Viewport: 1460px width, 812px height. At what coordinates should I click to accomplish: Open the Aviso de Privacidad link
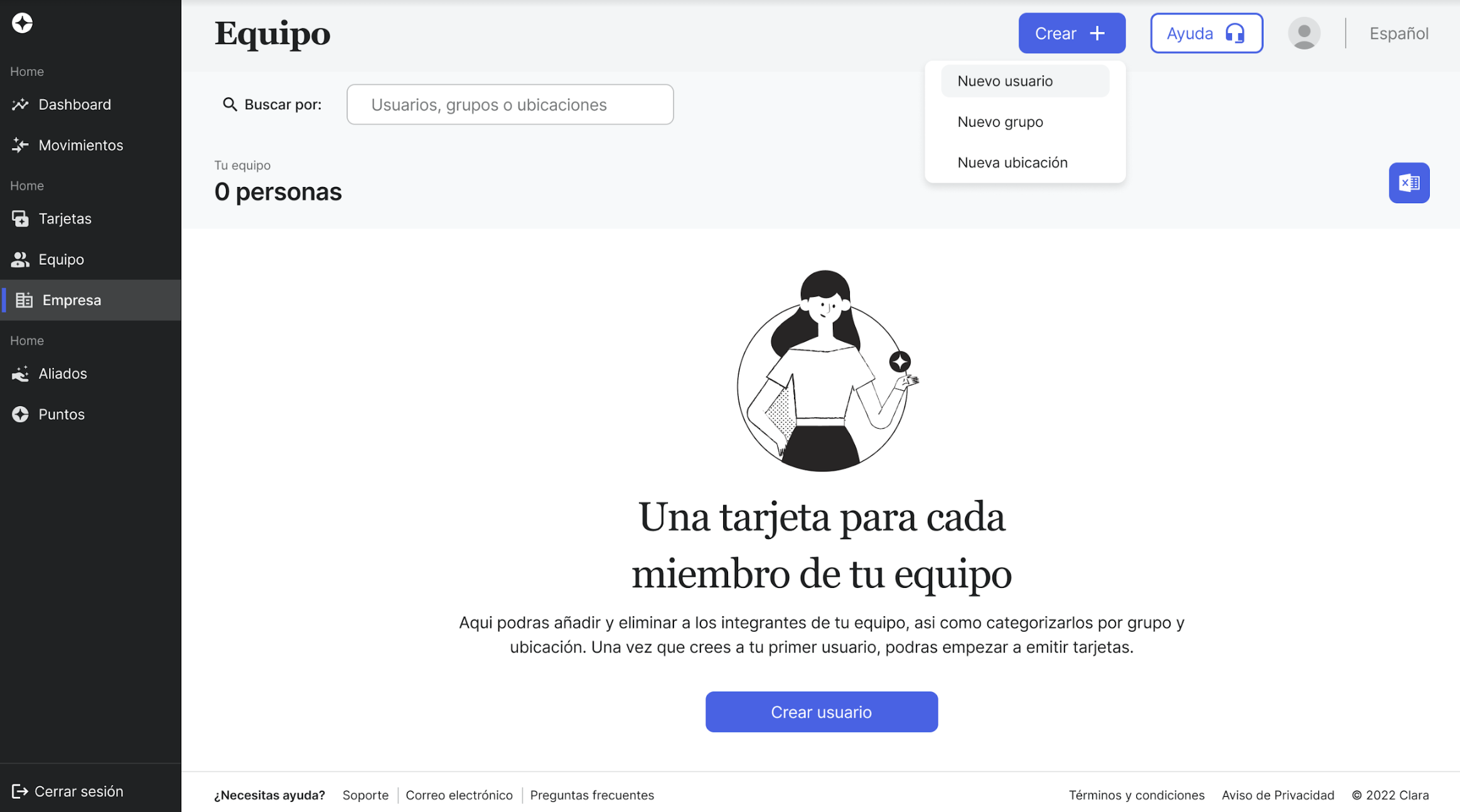(x=1277, y=795)
